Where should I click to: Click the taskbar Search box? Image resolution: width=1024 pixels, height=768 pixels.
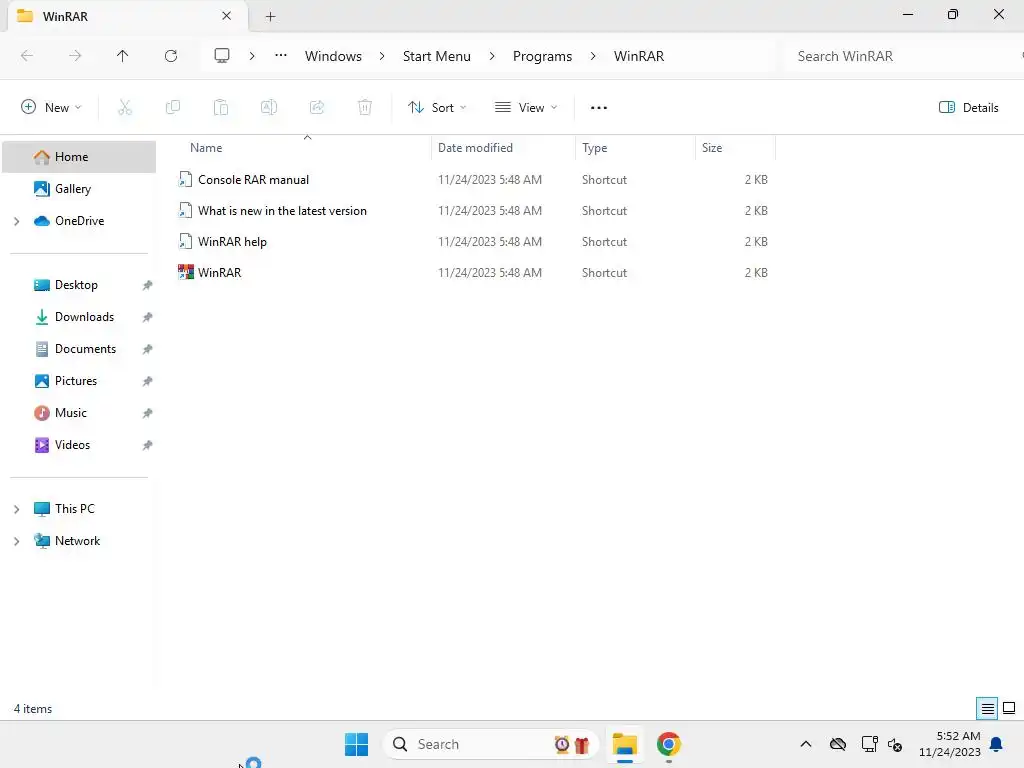pos(491,744)
